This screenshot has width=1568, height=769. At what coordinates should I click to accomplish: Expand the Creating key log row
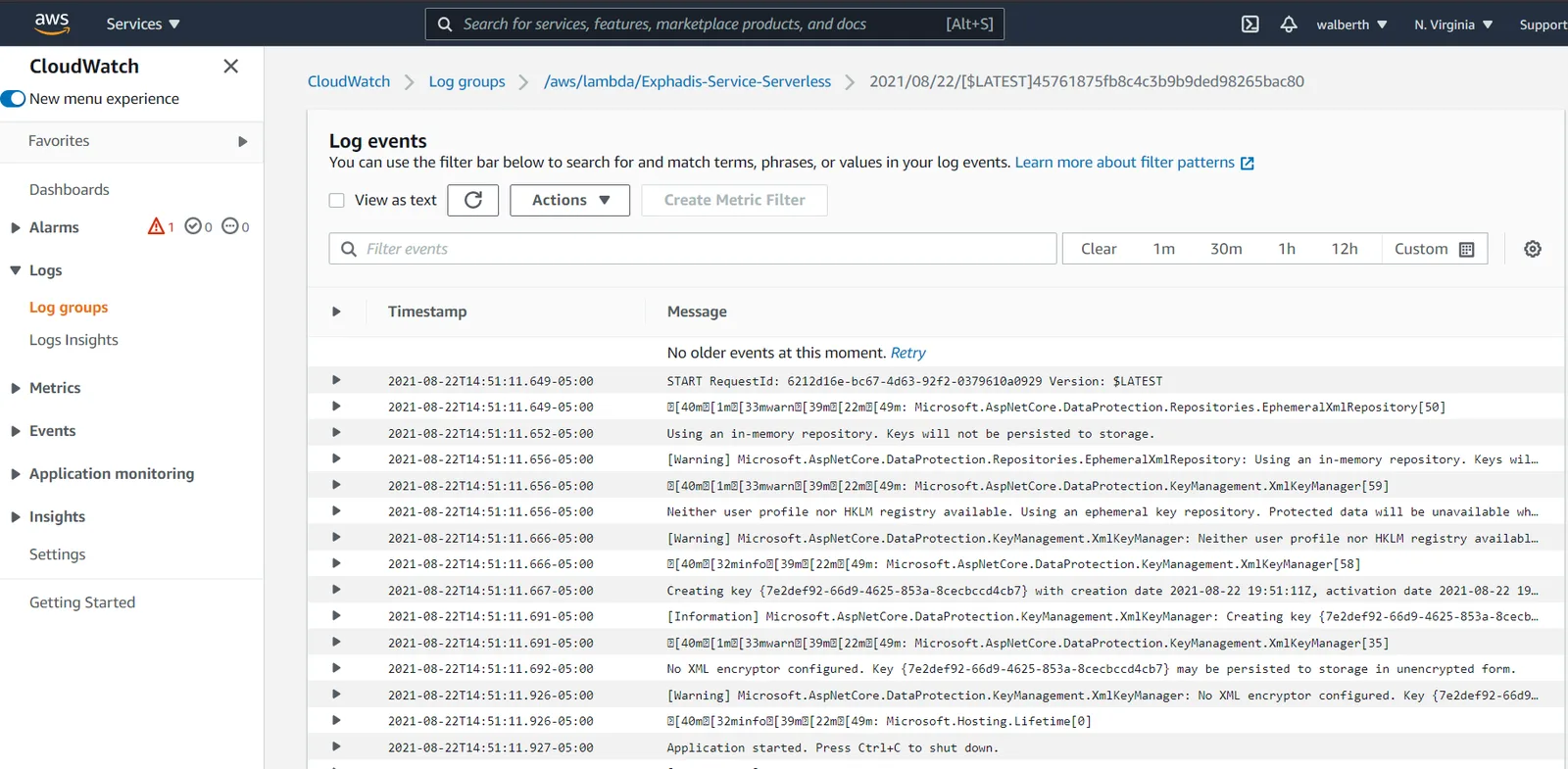pyautogui.click(x=336, y=590)
